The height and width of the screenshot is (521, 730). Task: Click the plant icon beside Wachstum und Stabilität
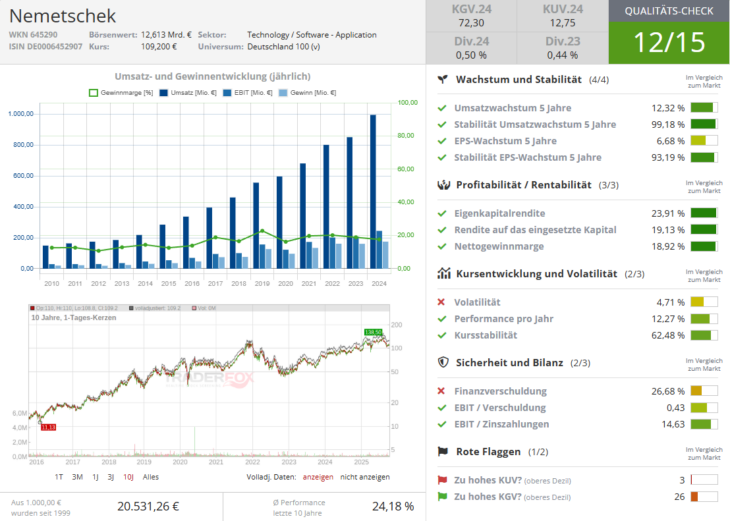click(x=442, y=79)
